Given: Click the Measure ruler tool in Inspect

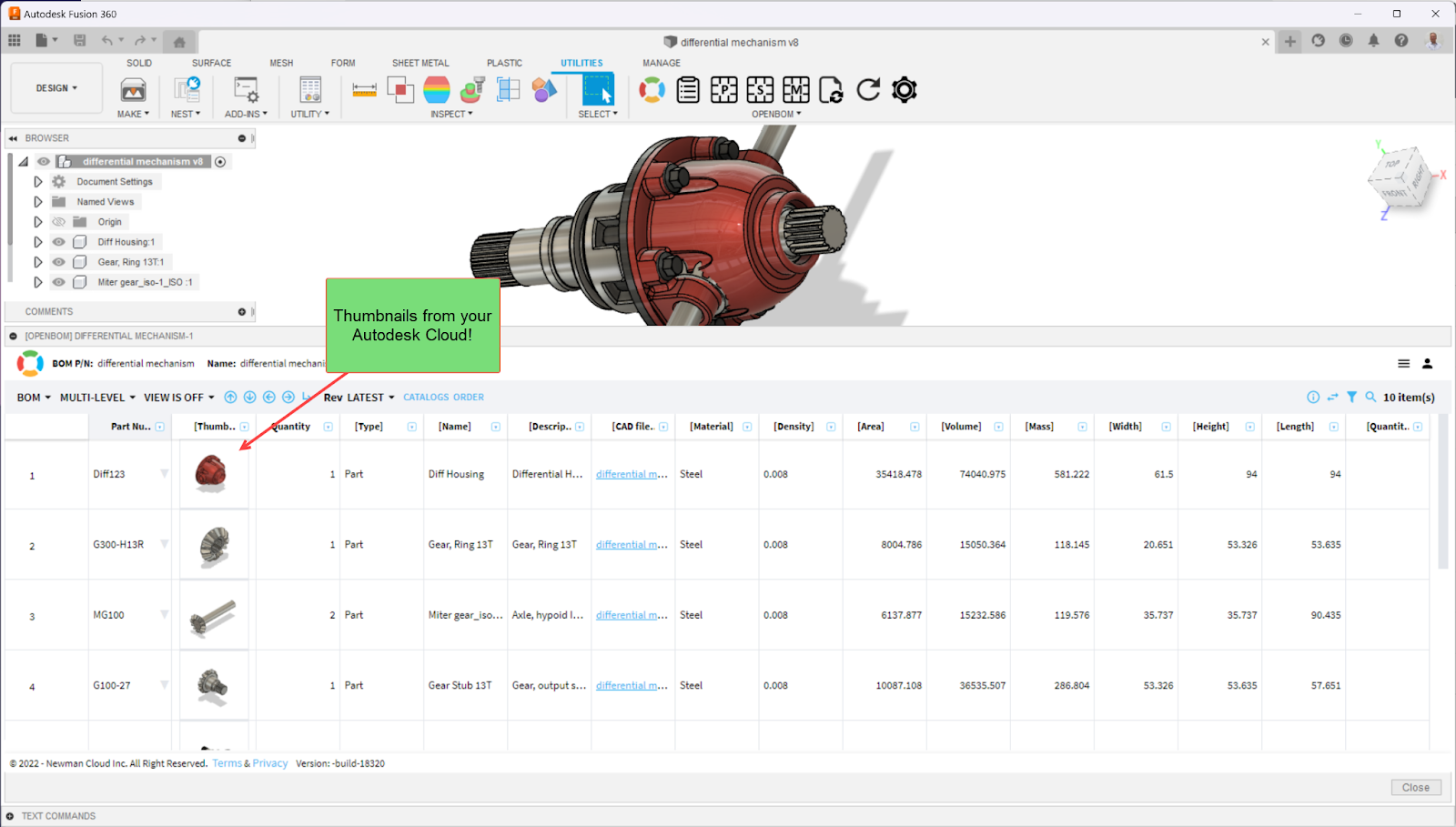Looking at the screenshot, I should point(364,89).
